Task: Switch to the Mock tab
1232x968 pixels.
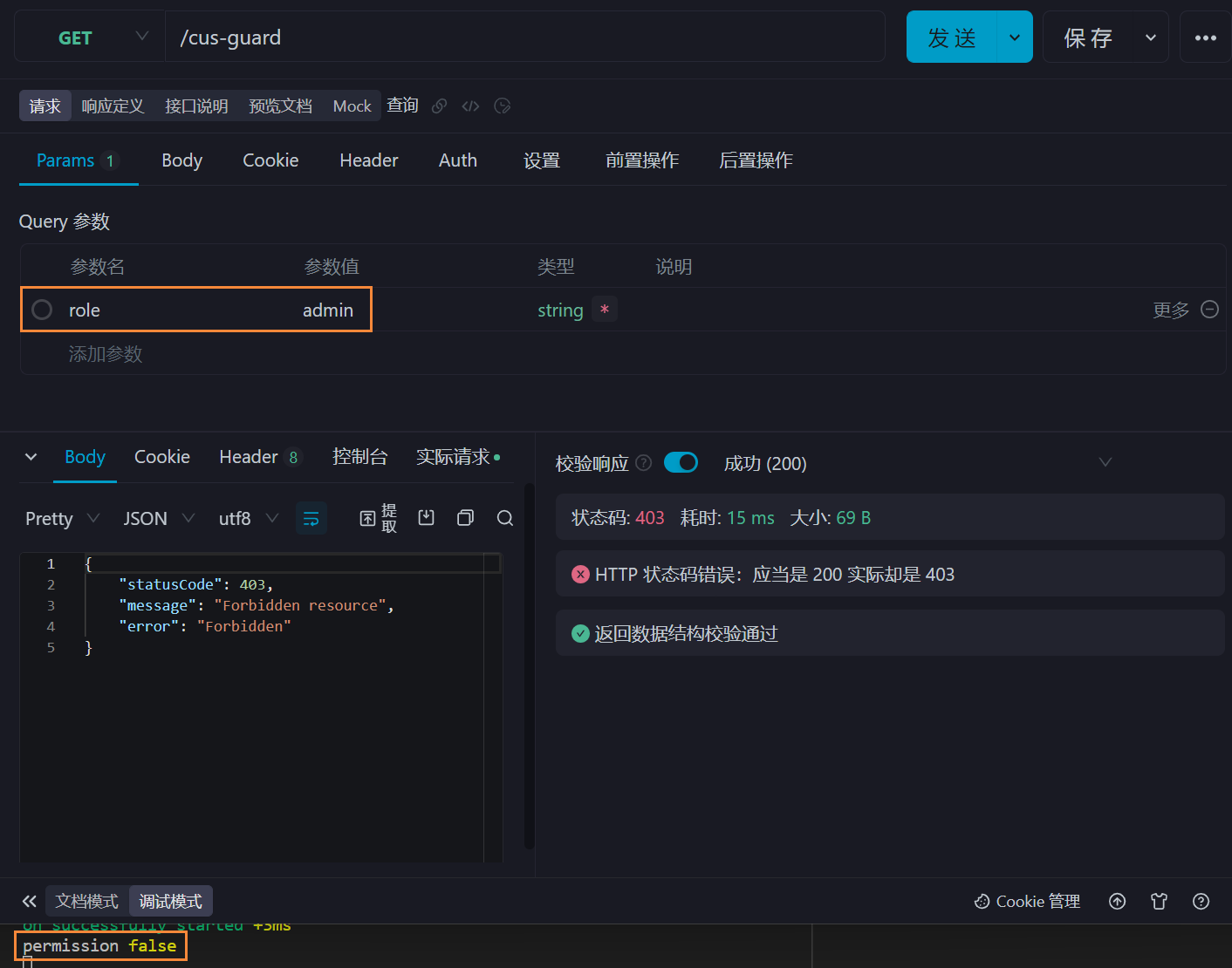Action: [352, 106]
